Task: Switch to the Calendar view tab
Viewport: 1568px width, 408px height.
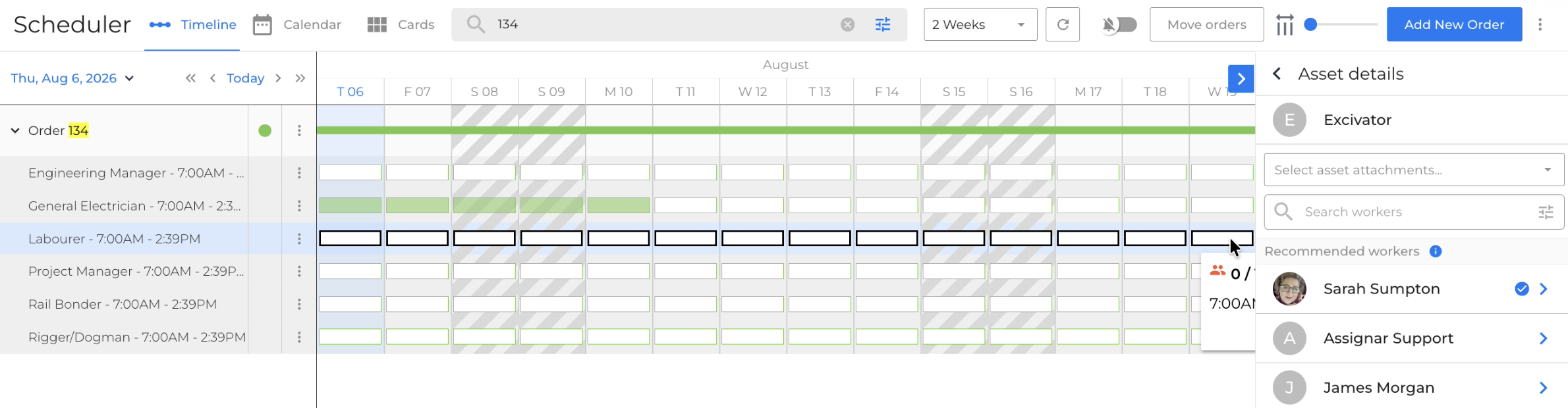Action: (297, 25)
